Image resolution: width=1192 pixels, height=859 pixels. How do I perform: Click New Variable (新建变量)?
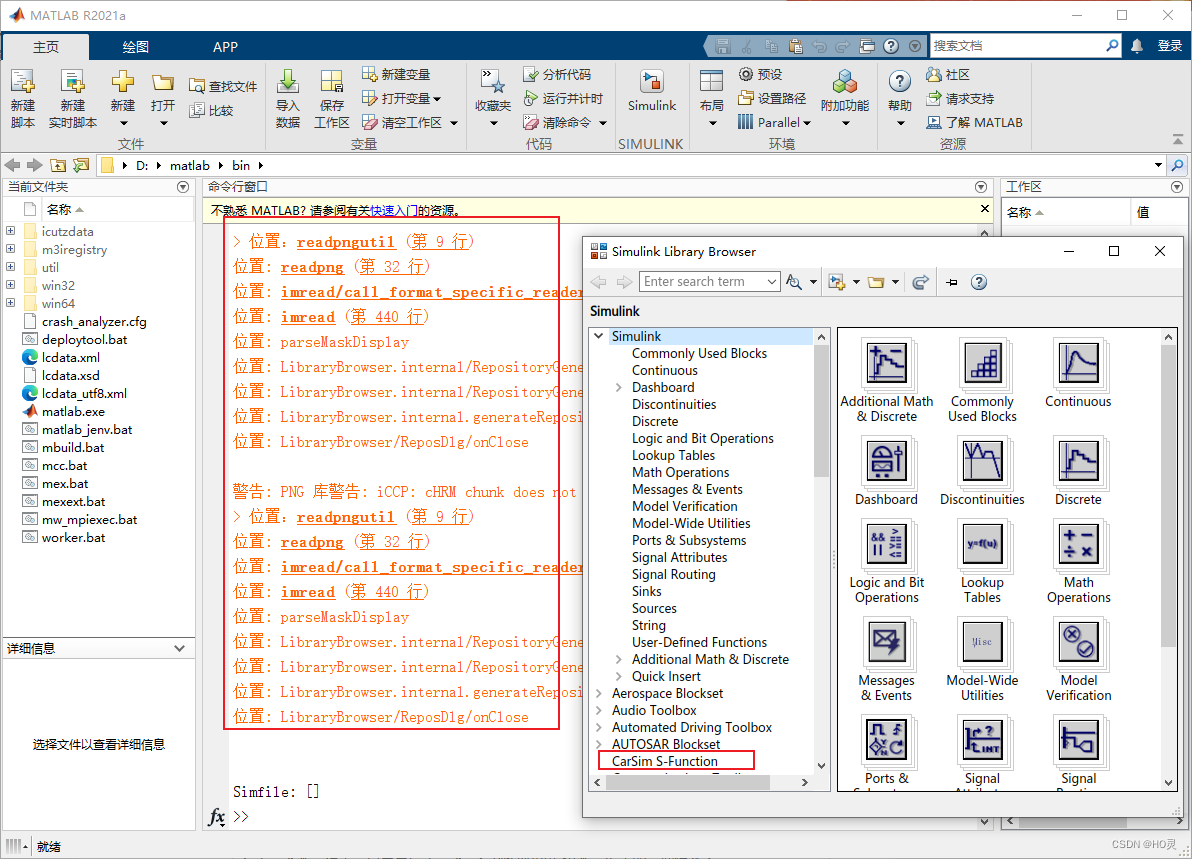pyautogui.click(x=396, y=74)
